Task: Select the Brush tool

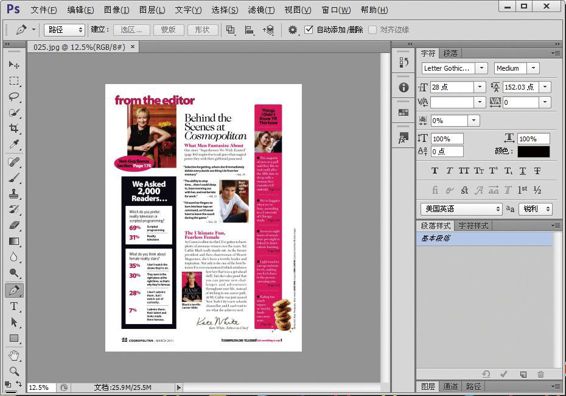Action: coord(14,178)
